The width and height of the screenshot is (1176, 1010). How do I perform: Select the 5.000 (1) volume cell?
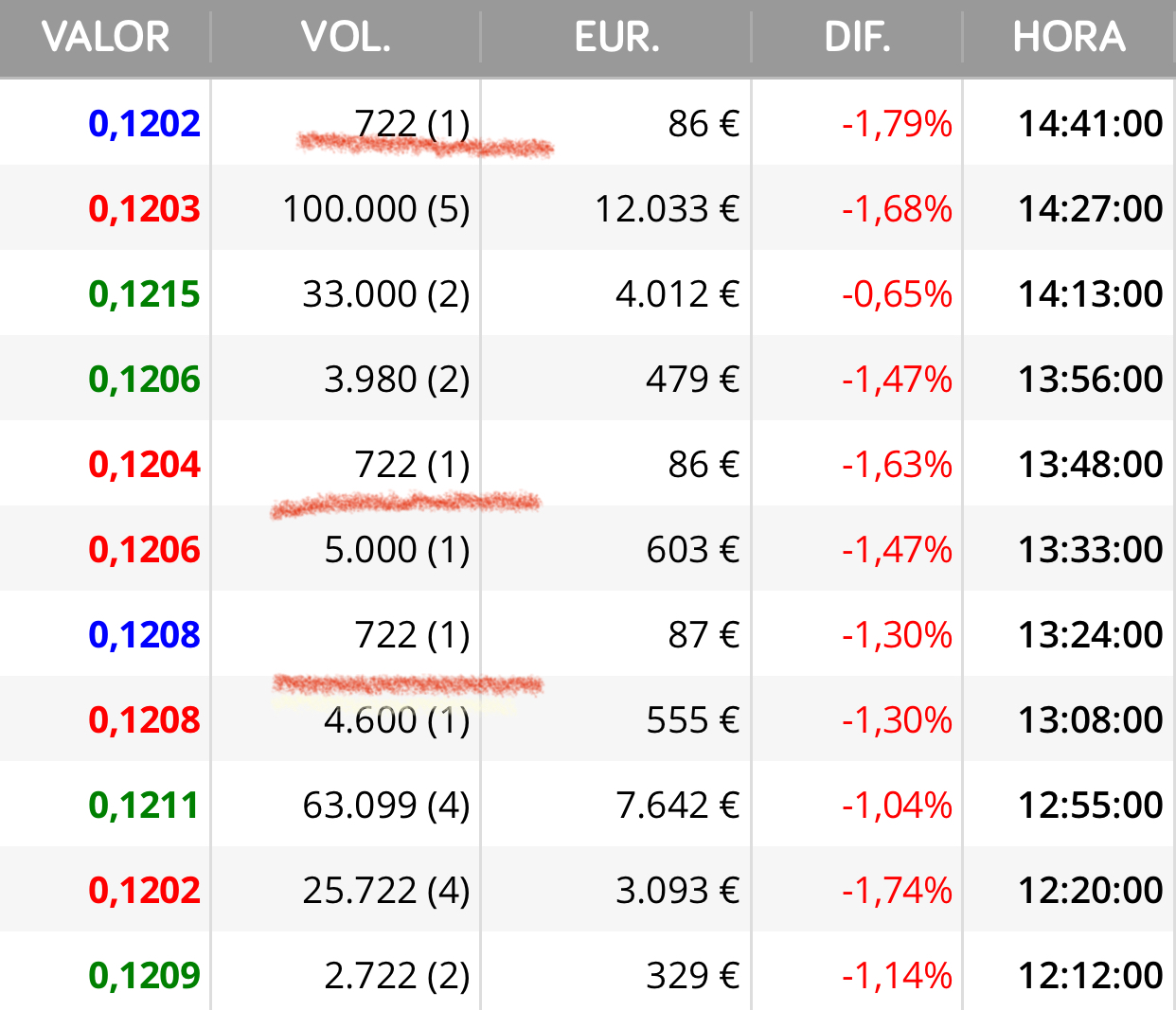[397, 550]
